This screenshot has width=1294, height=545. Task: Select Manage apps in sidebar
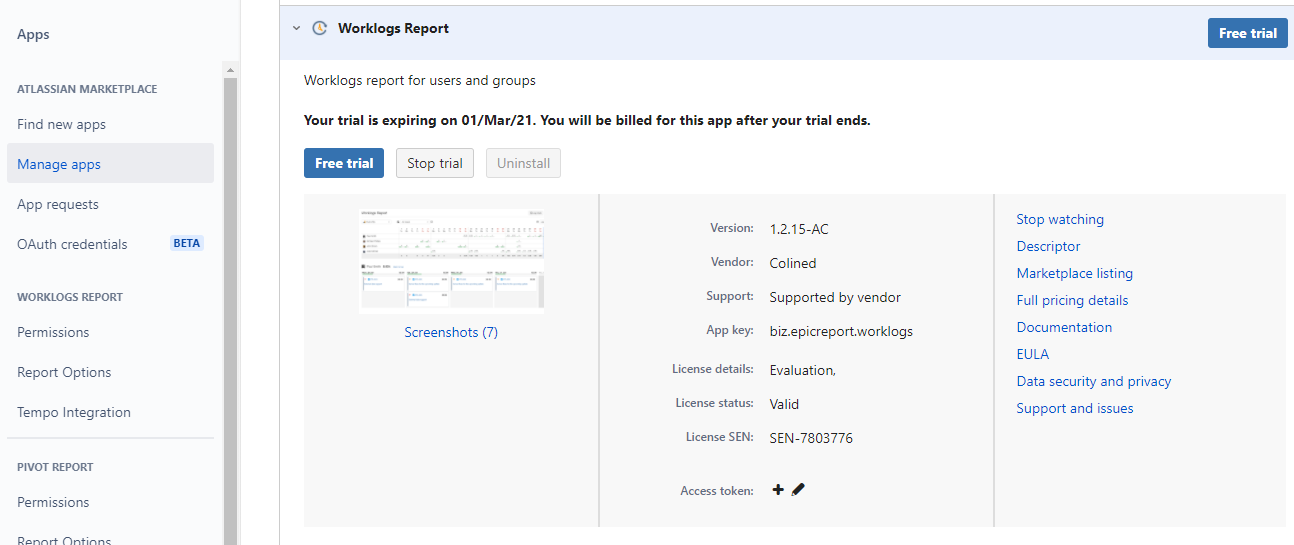pyautogui.click(x=110, y=164)
